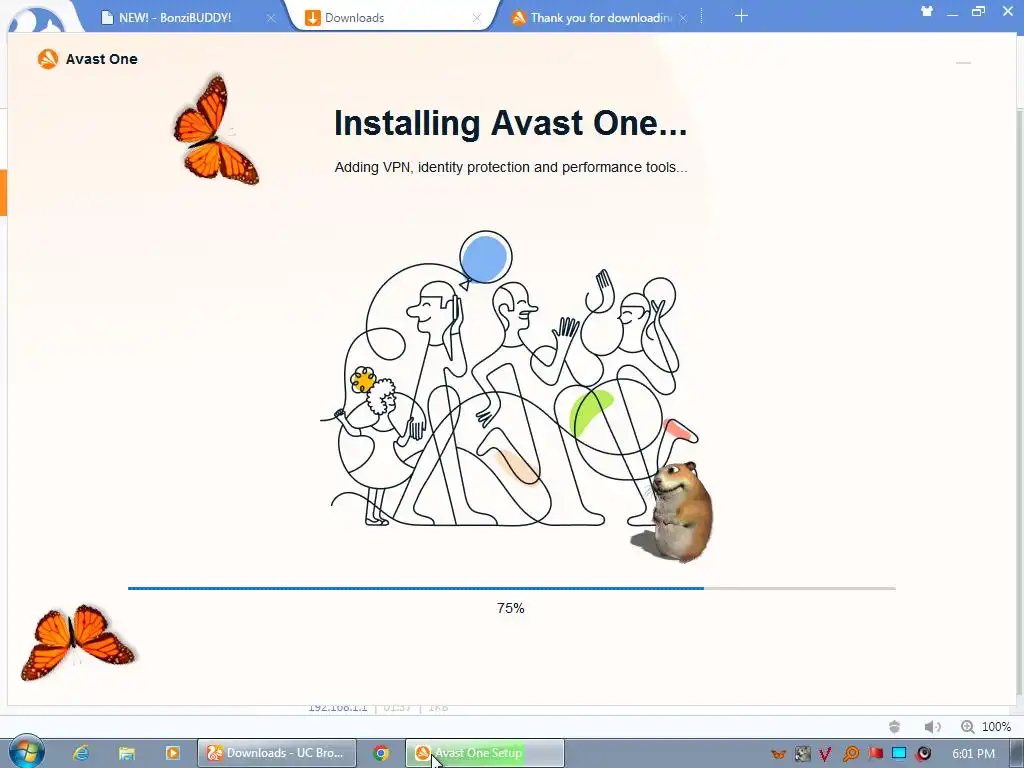Switch to Downloads - UC Browser taskbar window
Image resolution: width=1024 pixels, height=768 pixels.
[x=277, y=753]
